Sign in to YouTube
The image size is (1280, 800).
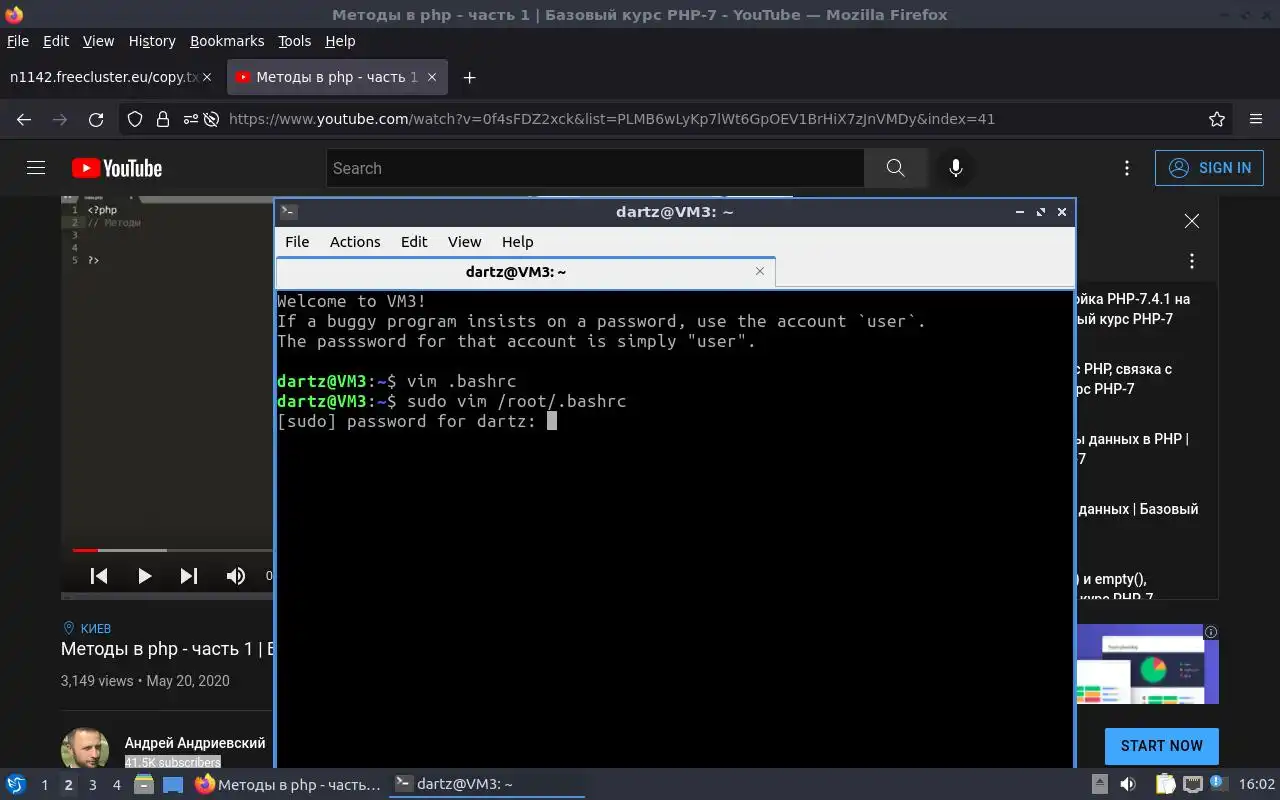[x=1209, y=168]
